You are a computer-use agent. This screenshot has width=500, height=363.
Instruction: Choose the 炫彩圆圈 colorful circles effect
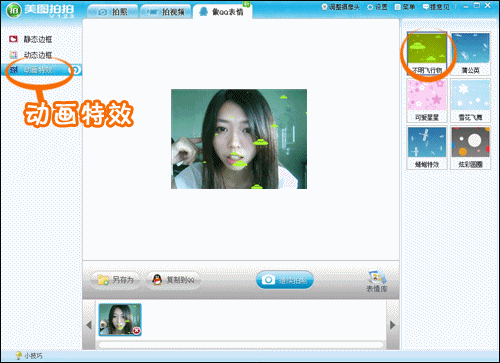click(470, 148)
